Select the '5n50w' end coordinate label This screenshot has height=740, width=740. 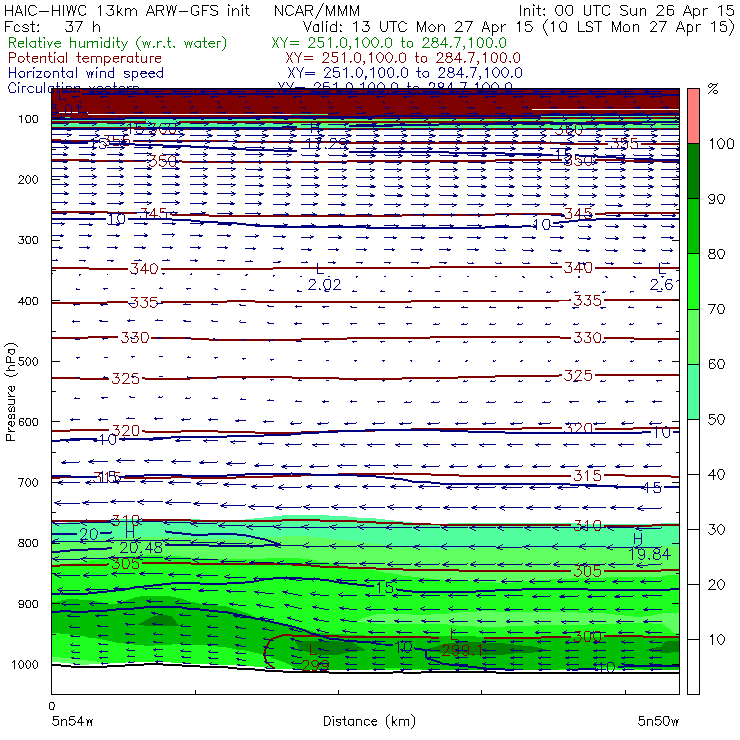(658, 721)
